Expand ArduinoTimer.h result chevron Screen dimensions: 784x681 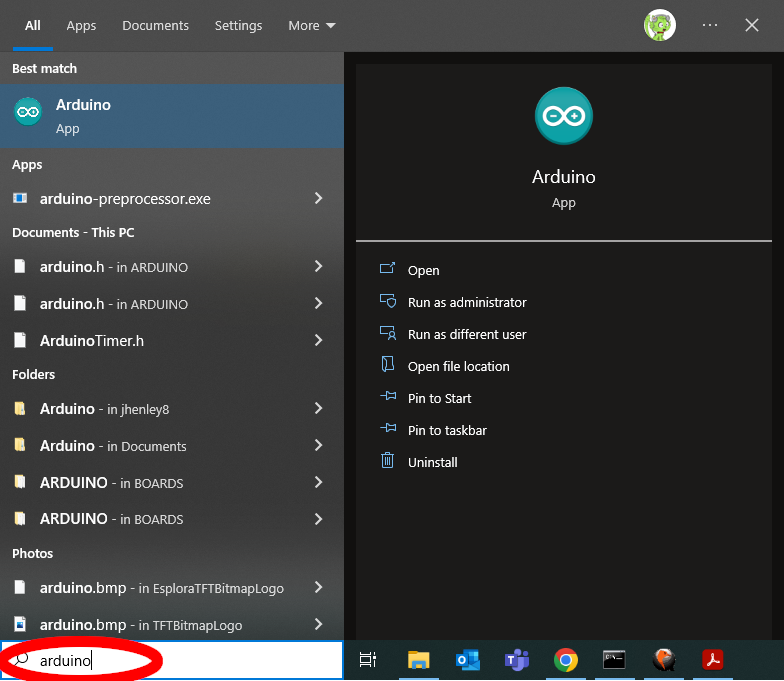click(x=318, y=340)
